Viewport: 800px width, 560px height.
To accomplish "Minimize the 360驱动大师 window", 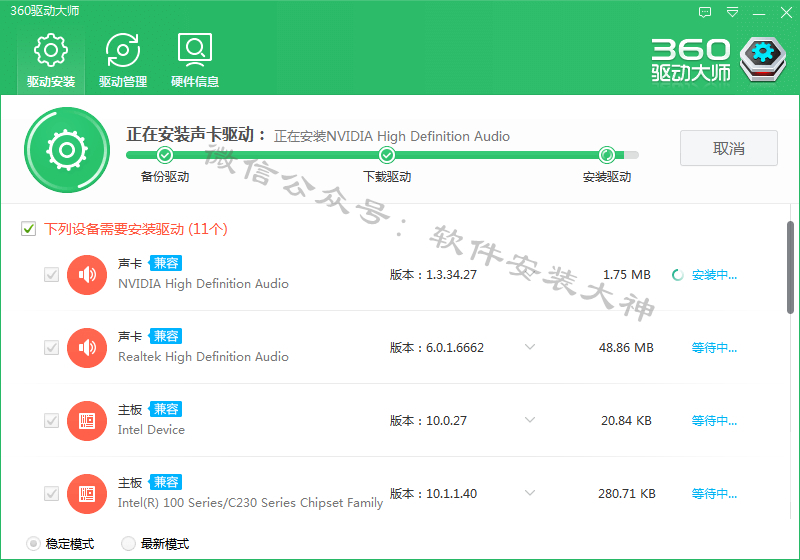I will pyautogui.click(x=759, y=13).
